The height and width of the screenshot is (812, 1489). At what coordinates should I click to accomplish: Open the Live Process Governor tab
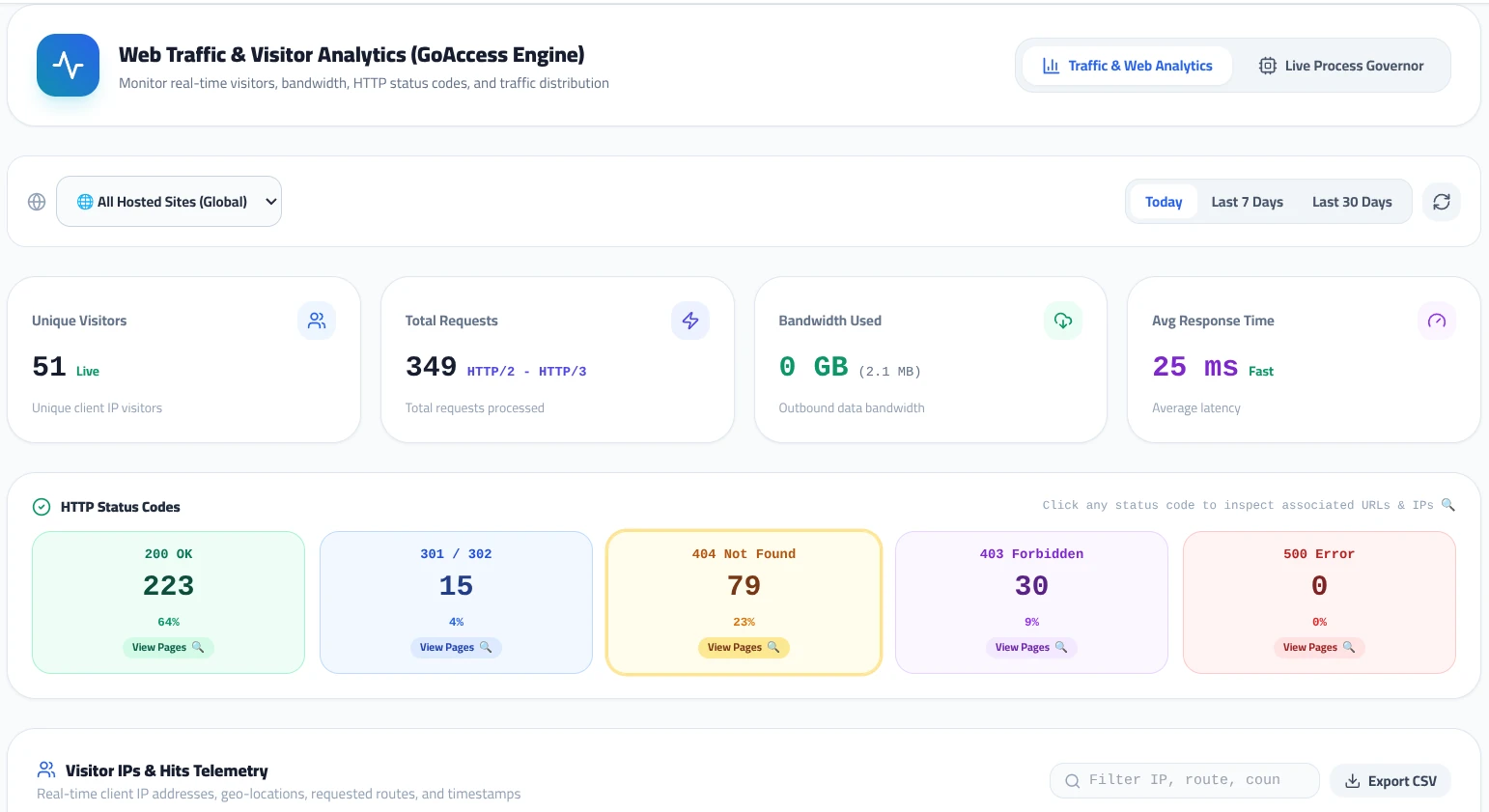pyautogui.click(x=1341, y=66)
